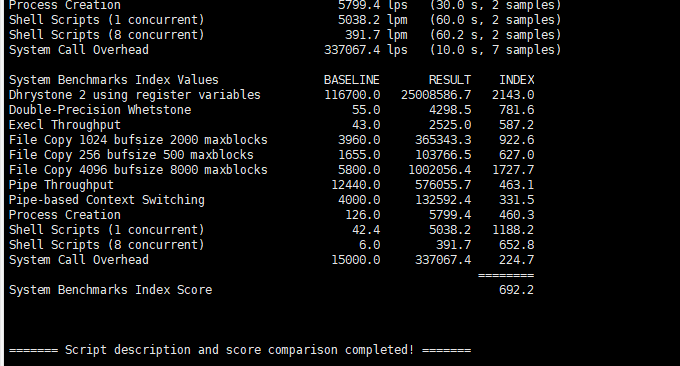
Task: Click the 'Execl Throughput' label
Action: pyautogui.click(x=65, y=125)
